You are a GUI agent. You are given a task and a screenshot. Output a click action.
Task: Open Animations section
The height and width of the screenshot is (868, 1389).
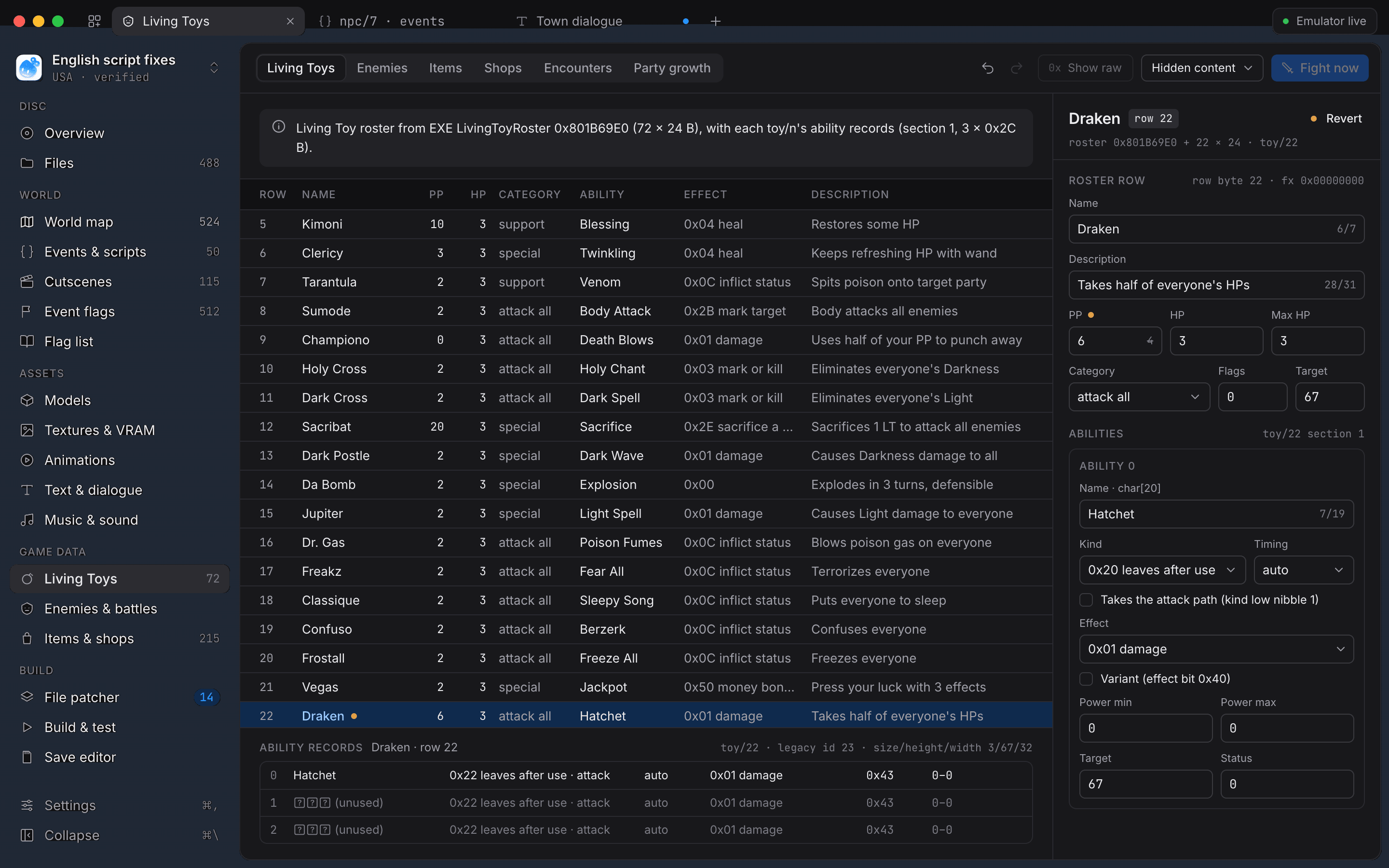pyautogui.click(x=120, y=460)
